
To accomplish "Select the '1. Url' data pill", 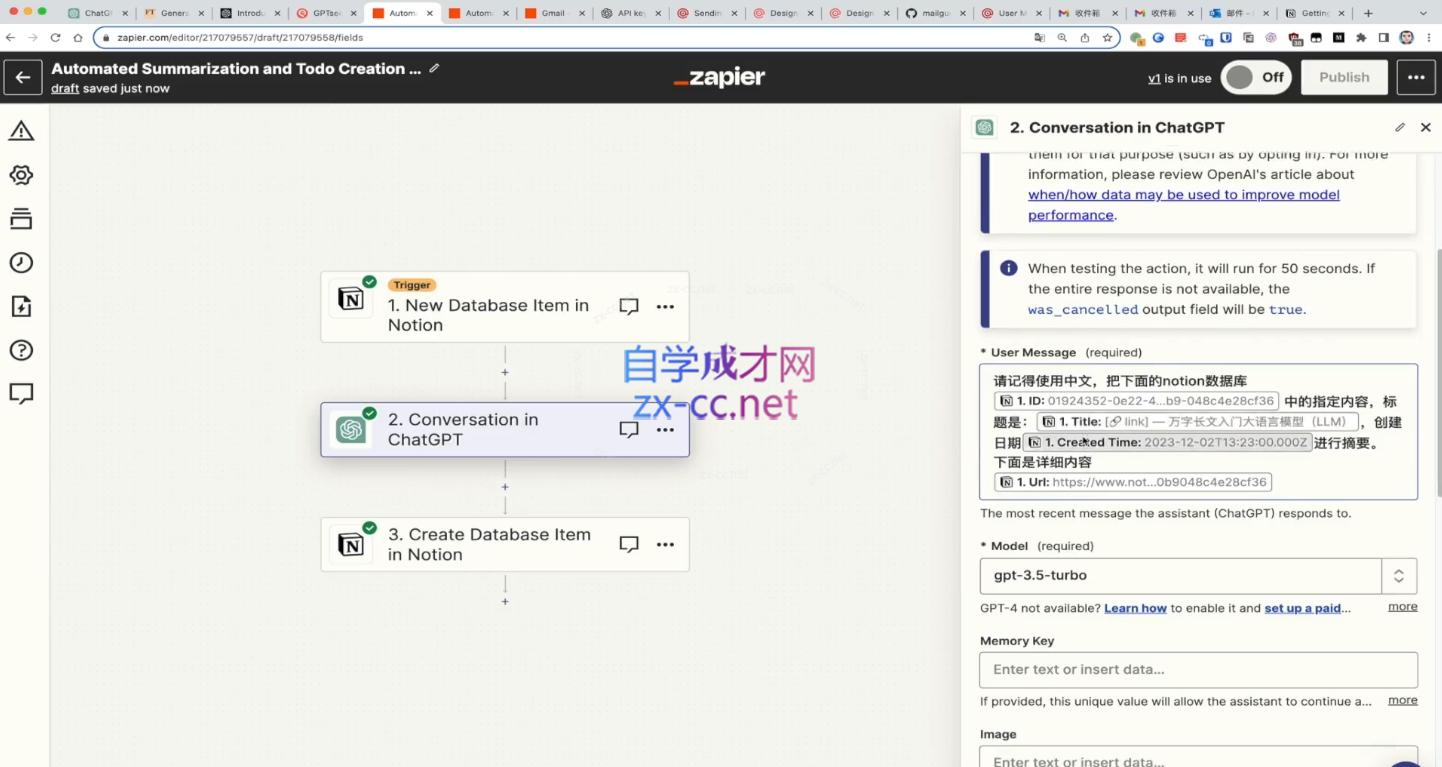I will pyautogui.click(x=1133, y=482).
